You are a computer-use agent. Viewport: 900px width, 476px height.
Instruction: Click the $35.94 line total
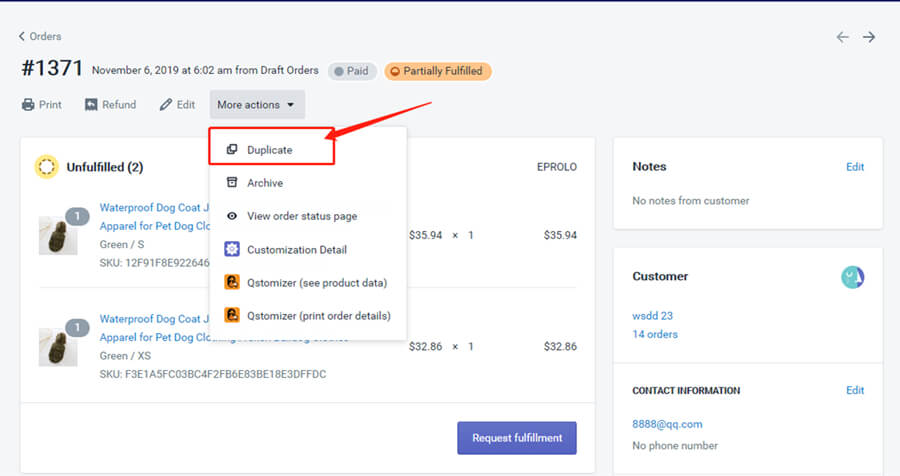(x=560, y=235)
